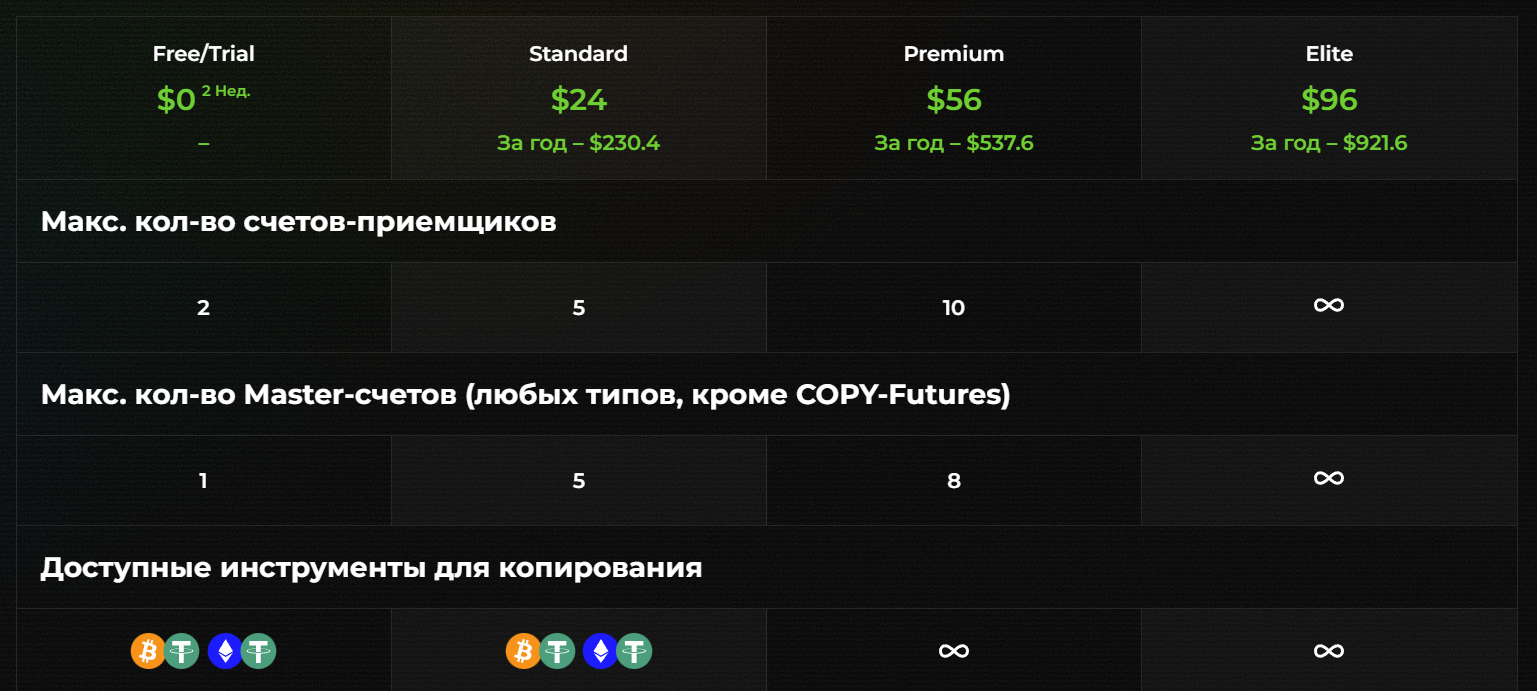Select the Elite plan header
Screen dimensions: 1537x691
[1329, 54]
